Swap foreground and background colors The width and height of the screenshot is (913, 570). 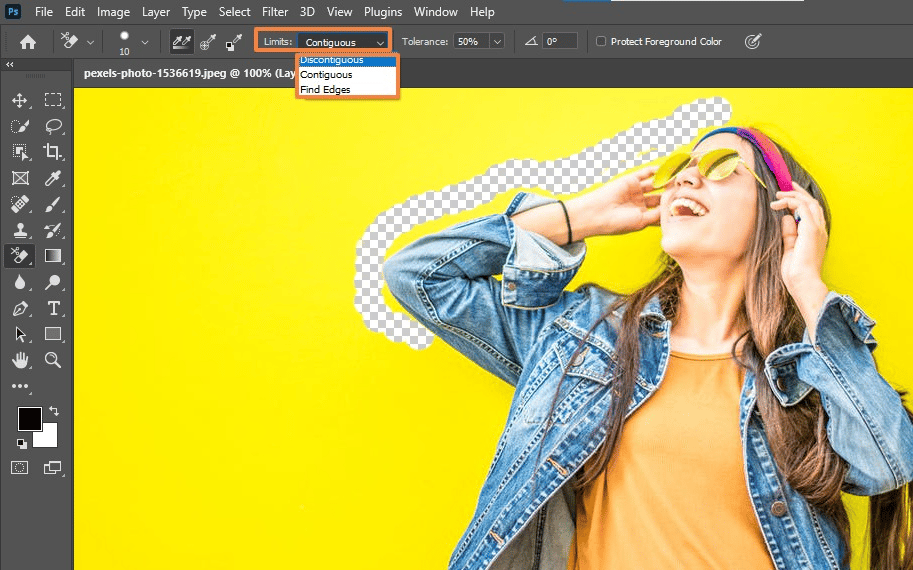53,411
